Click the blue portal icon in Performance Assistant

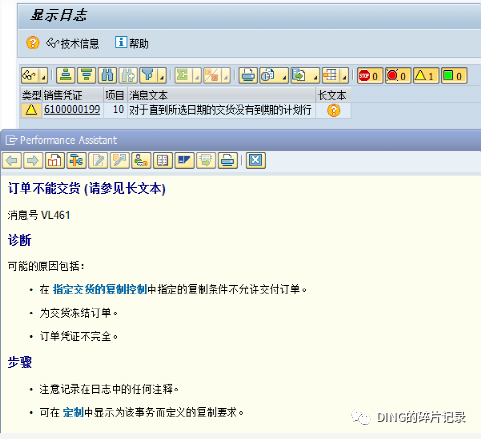(184, 161)
